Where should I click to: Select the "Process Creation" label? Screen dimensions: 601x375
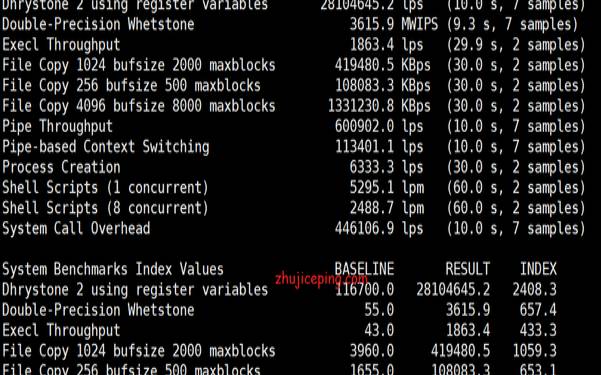(x=61, y=168)
